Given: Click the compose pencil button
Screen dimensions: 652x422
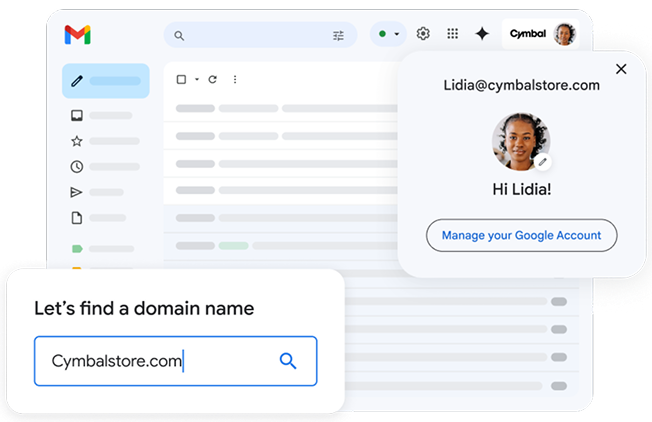Looking at the screenshot, I should (106, 81).
